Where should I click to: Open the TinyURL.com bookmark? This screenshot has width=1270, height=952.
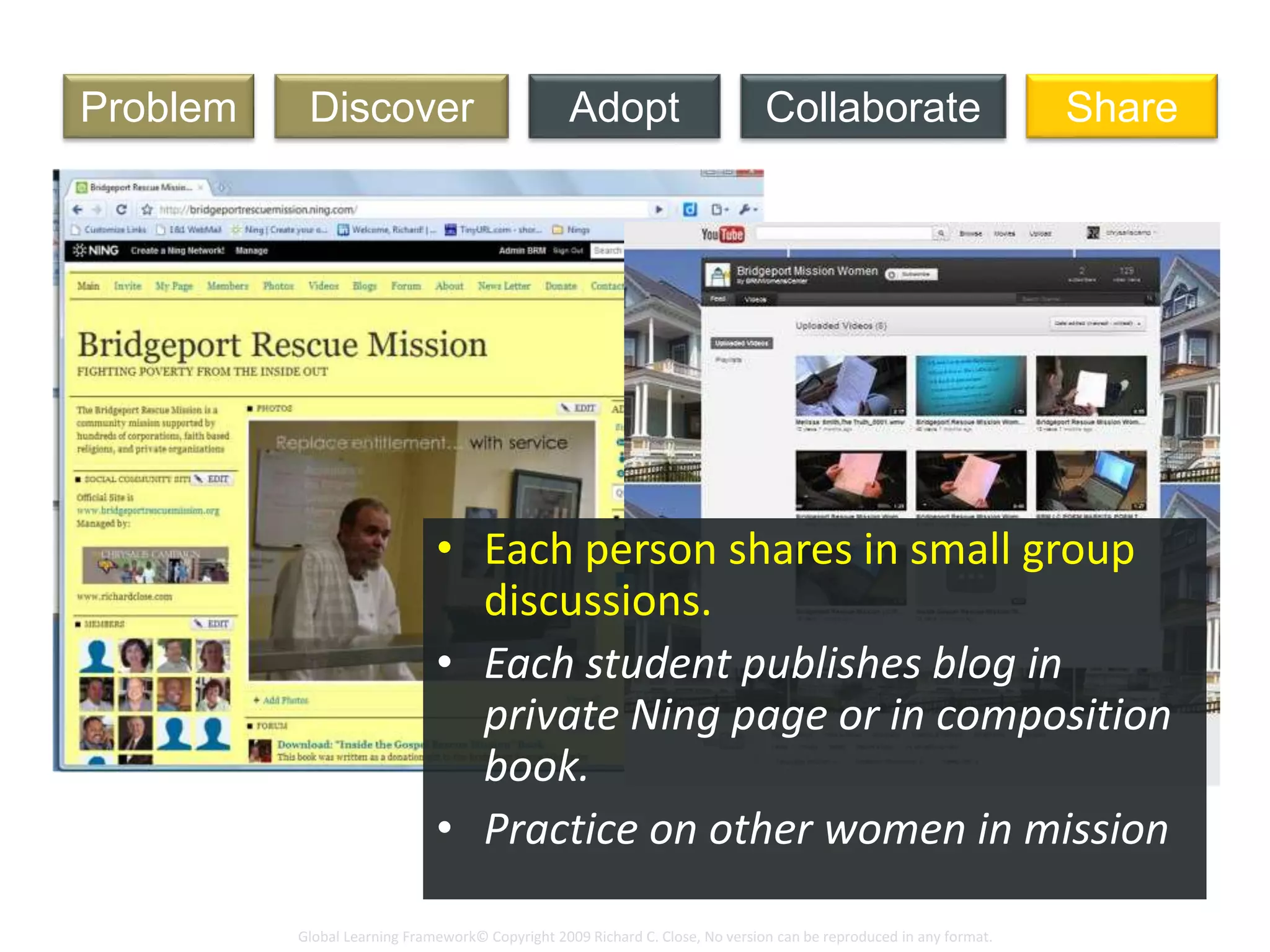(x=494, y=230)
